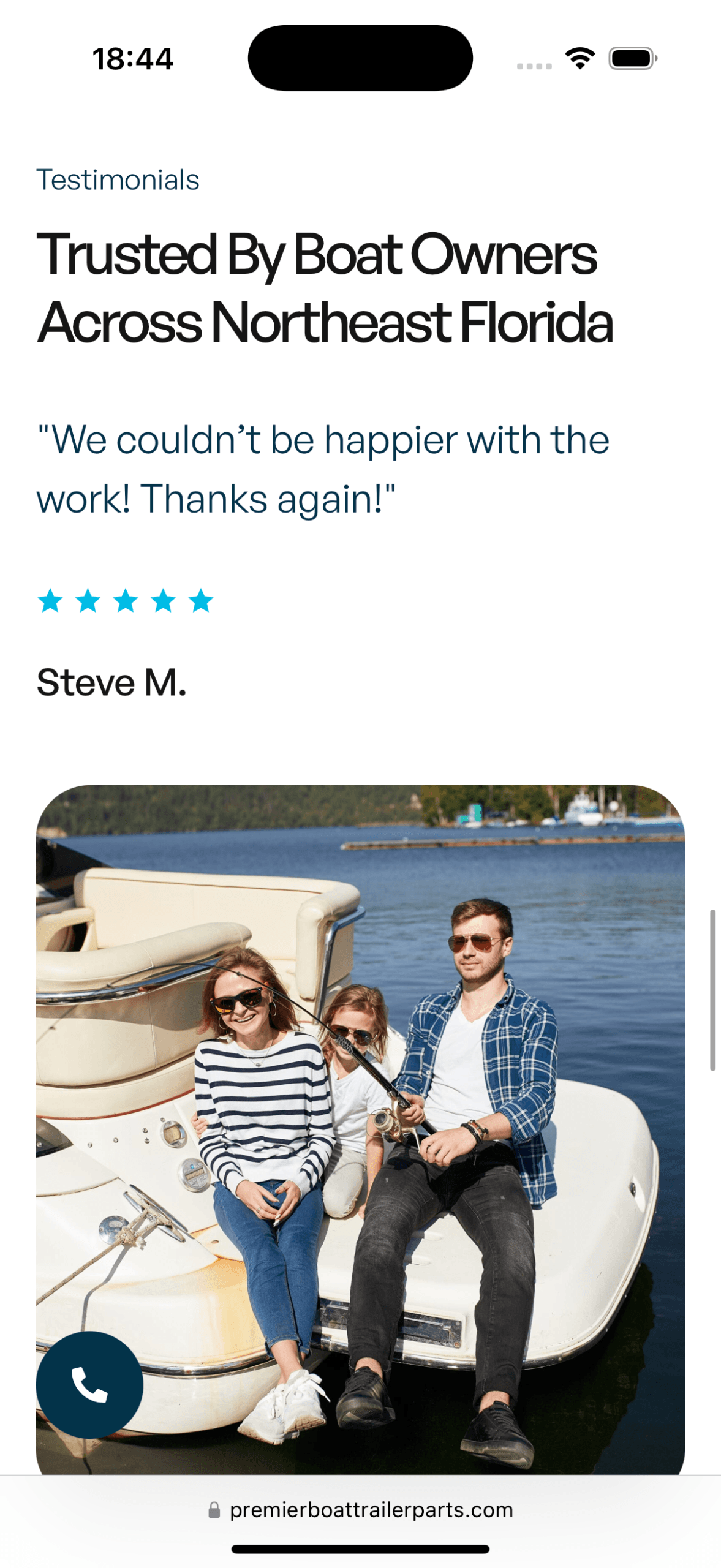Tap the Wi-Fi status icon

coord(579,58)
